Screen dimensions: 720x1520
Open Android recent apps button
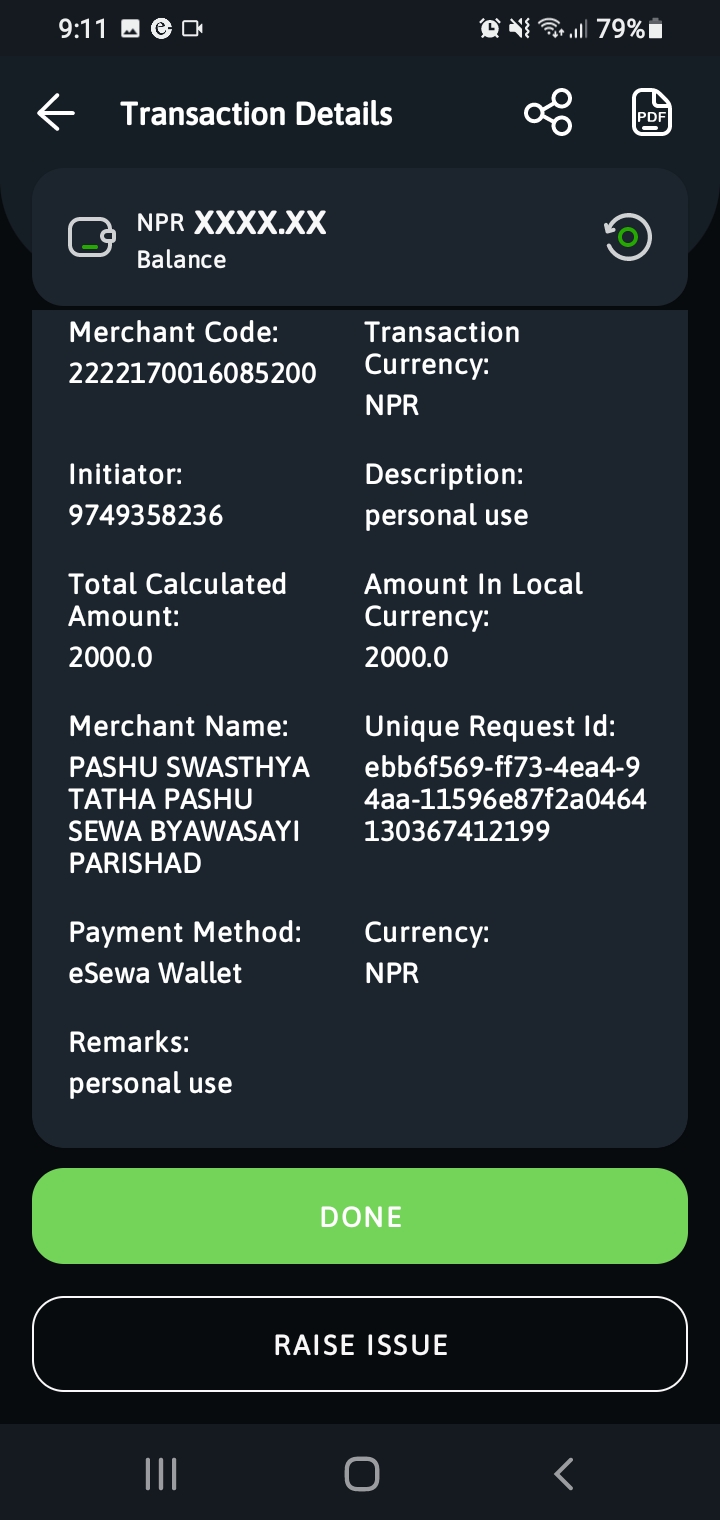coord(161,1473)
